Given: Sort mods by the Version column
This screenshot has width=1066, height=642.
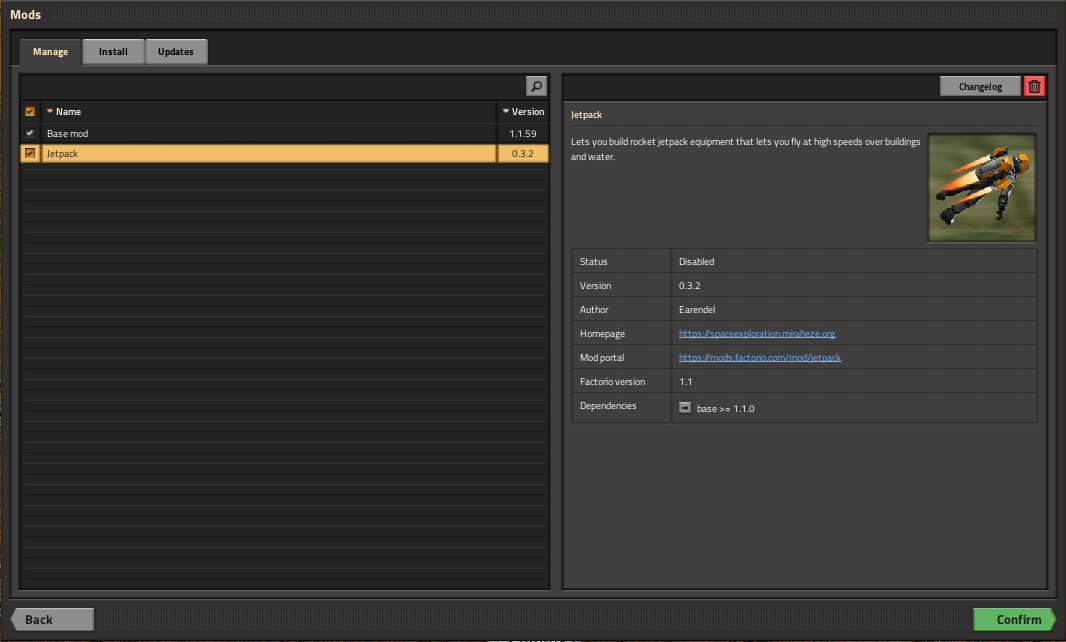Looking at the screenshot, I should [x=523, y=112].
